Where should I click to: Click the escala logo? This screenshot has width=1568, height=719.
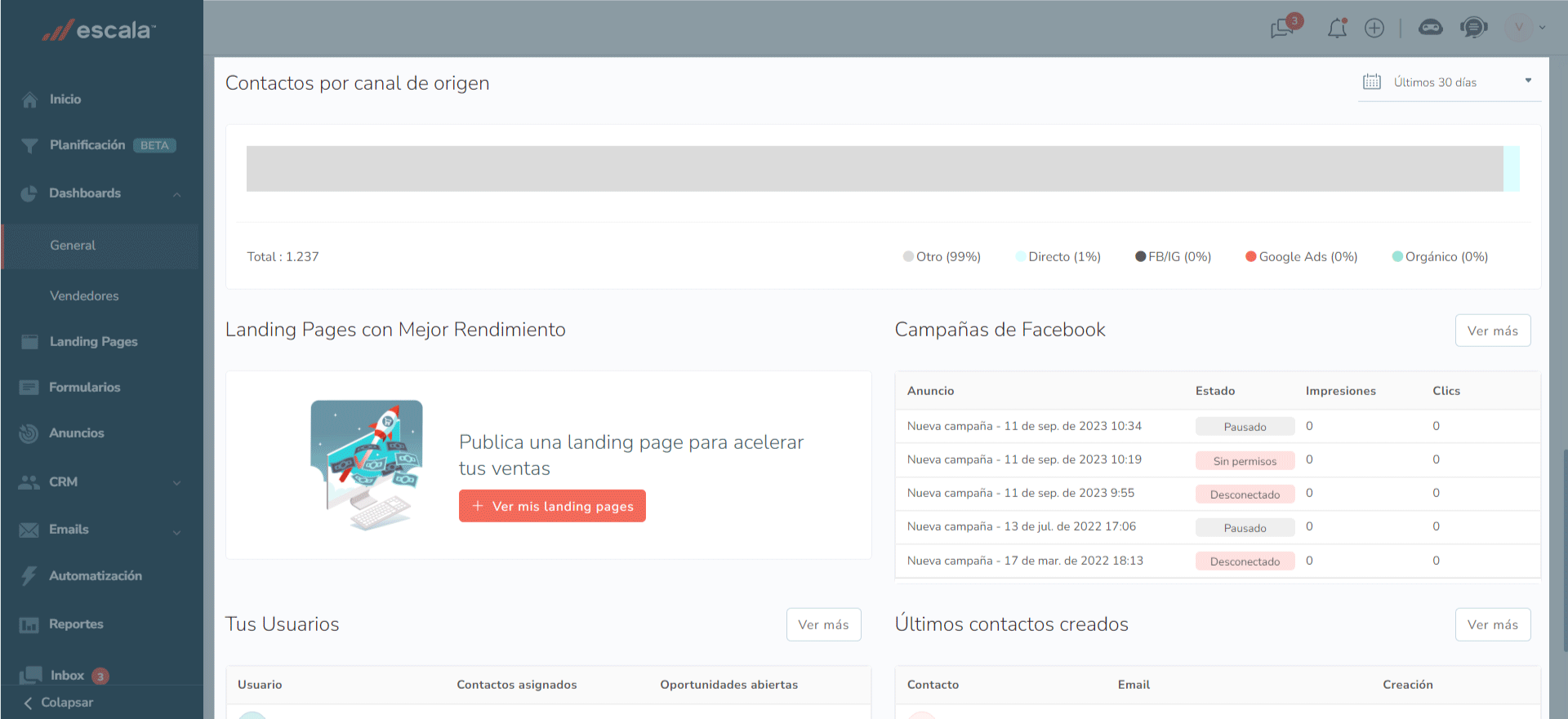pos(99,30)
